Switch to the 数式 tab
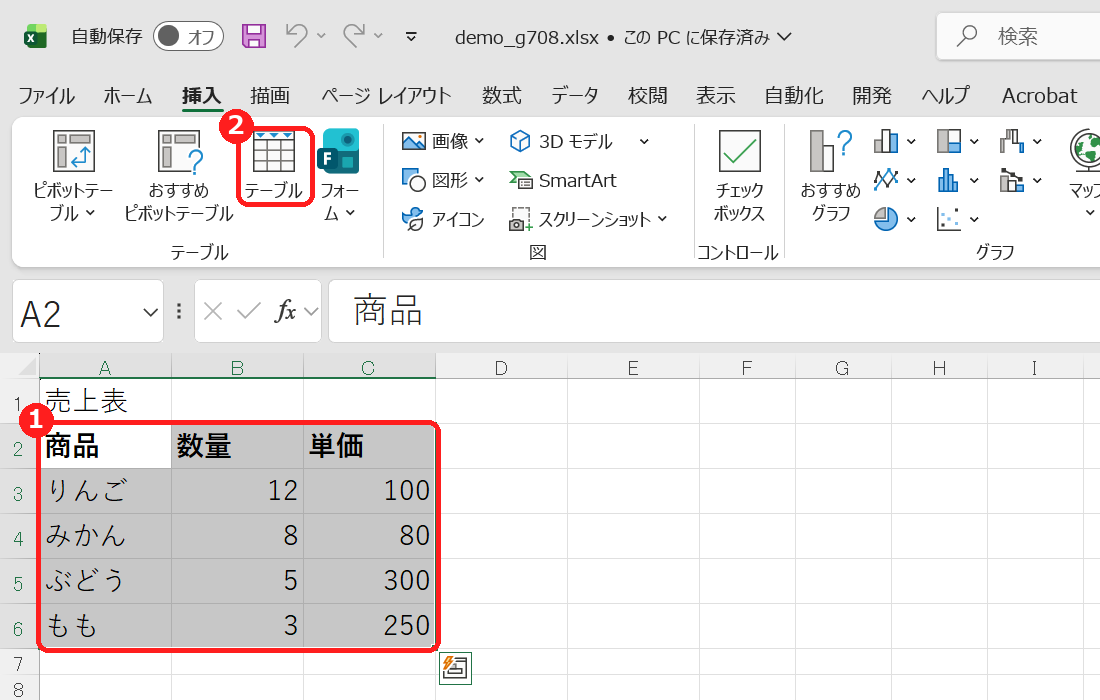This screenshot has width=1100, height=700. 502,95
